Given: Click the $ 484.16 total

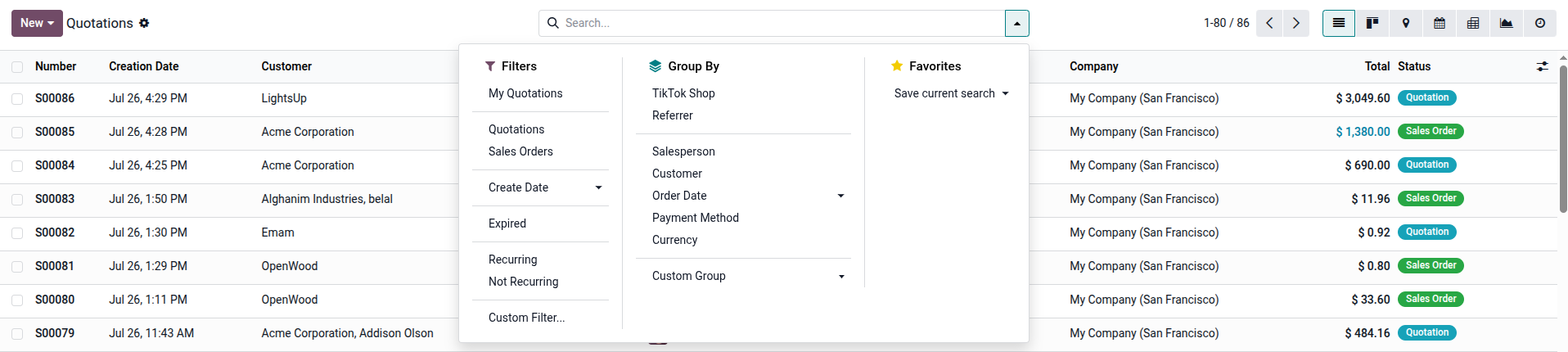Looking at the screenshot, I should [x=1367, y=333].
